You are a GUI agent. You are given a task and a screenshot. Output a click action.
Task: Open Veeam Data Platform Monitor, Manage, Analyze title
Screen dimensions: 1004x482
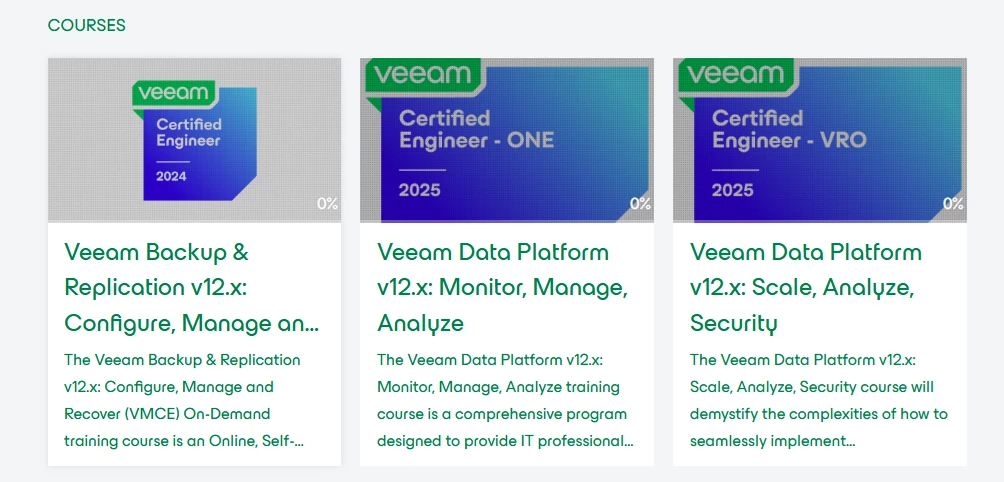tap(503, 287)
